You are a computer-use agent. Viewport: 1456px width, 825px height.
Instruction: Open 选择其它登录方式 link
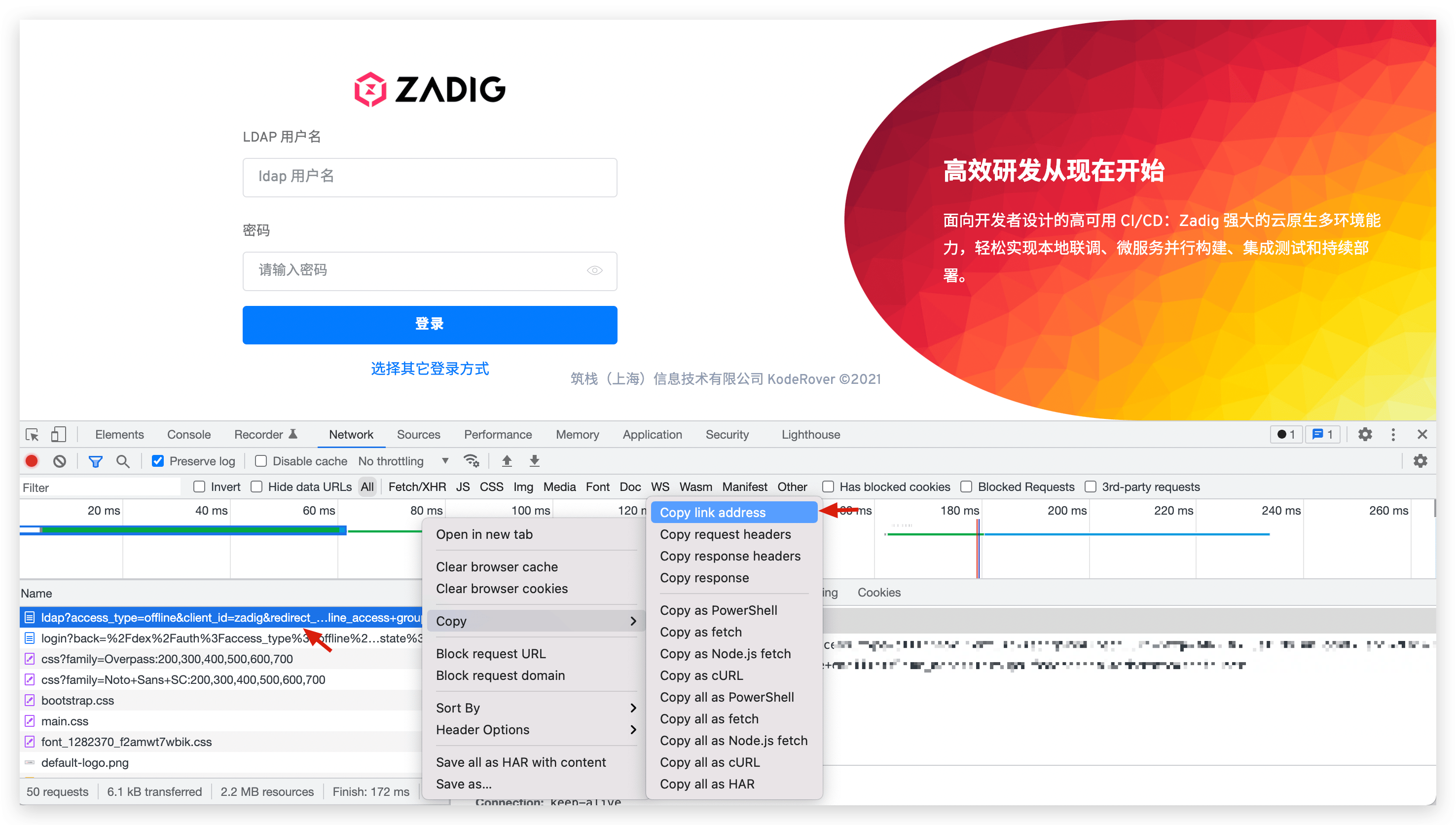(429, 368)
